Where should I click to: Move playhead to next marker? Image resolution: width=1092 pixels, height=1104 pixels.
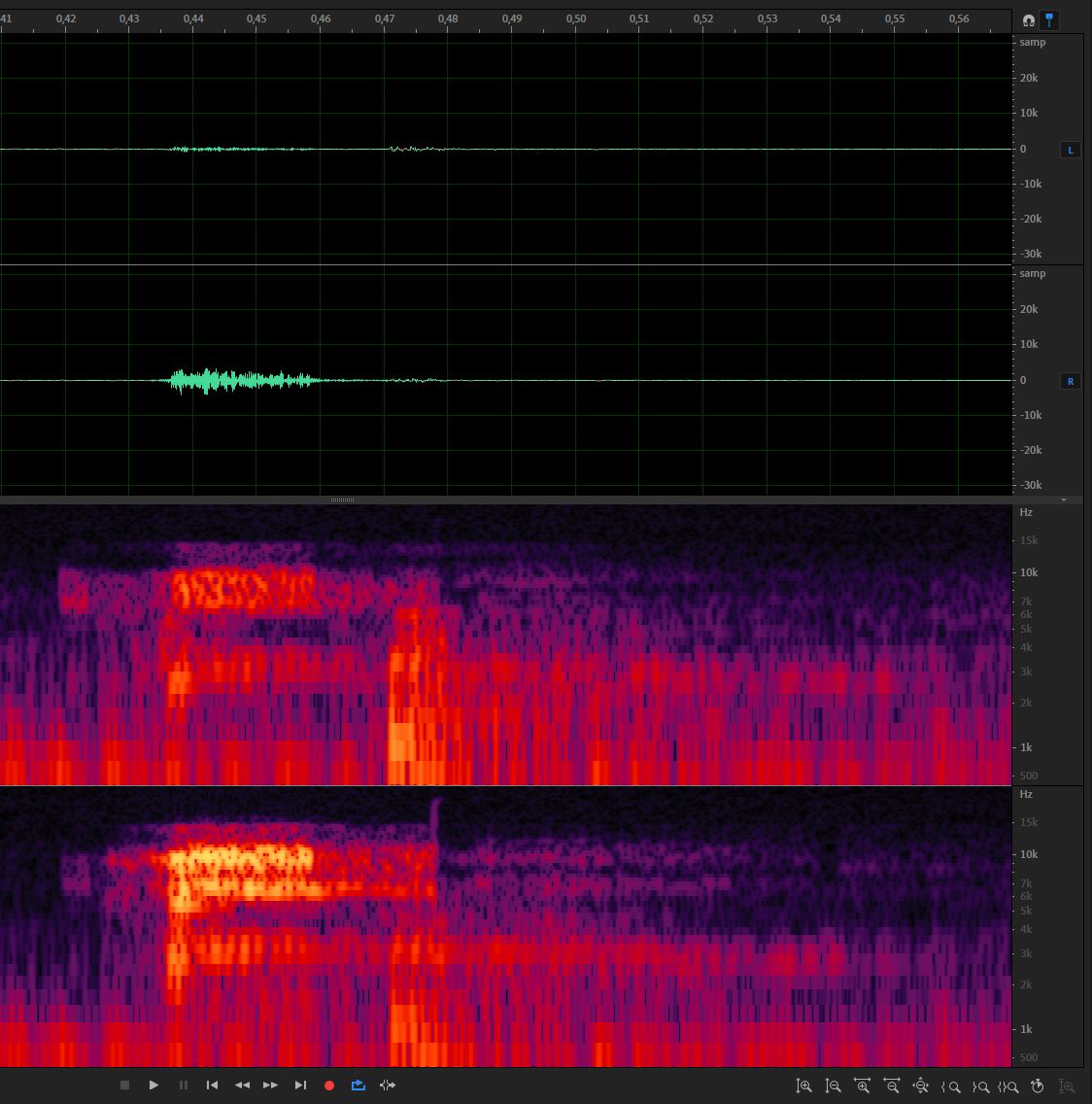pyautogui.click(x=300, y=1085)
